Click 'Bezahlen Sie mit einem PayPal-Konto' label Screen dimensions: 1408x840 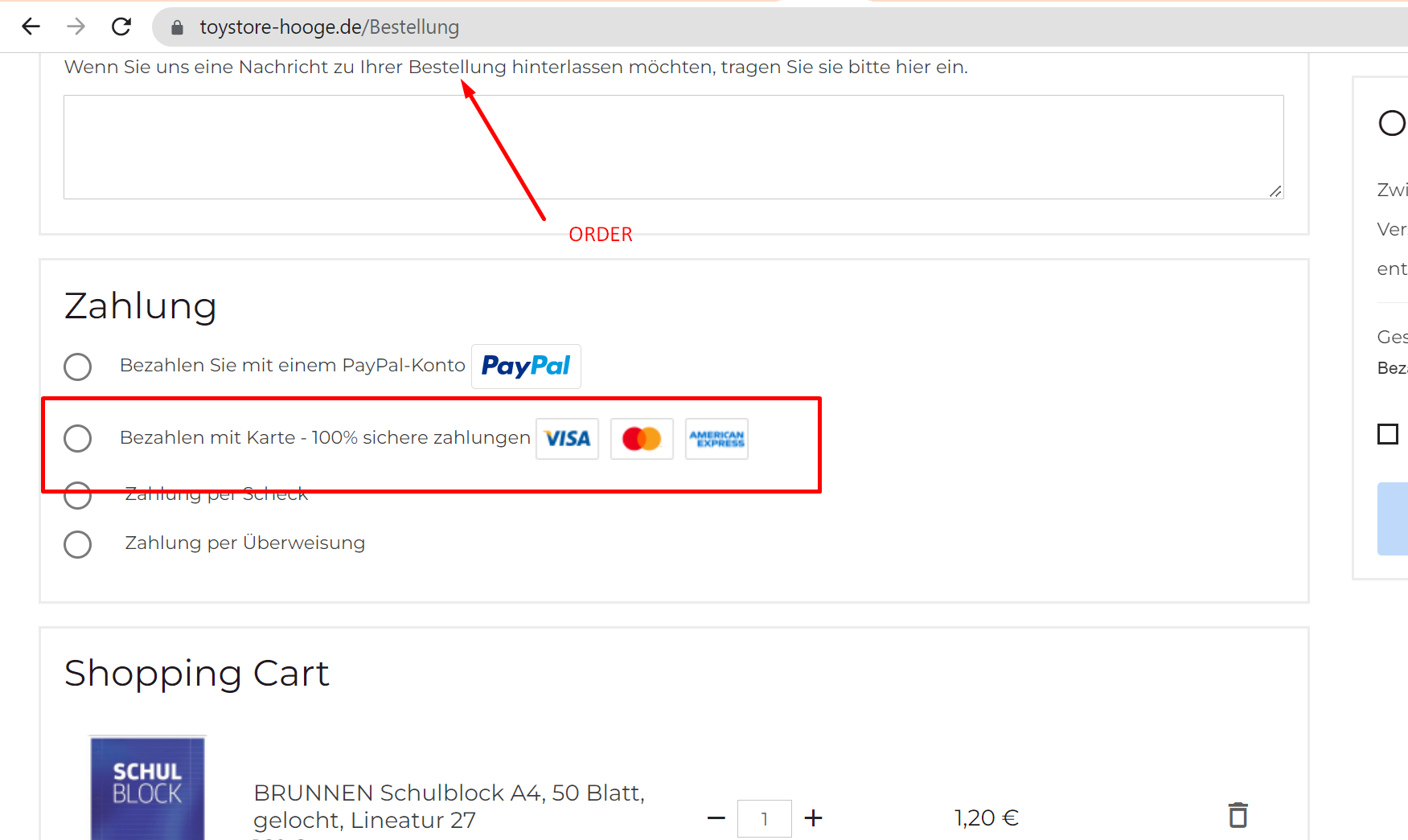click(293, 366)
